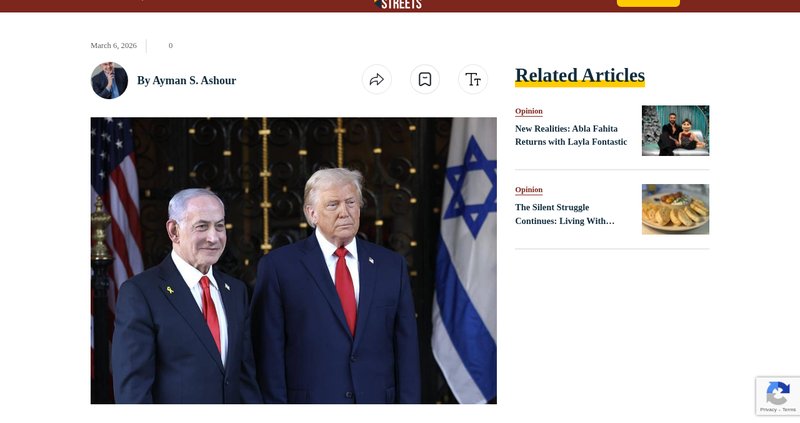Open the reCAPTCHA Terms link
The height and width of the screenshot is (423, 800).
point(789,410)
